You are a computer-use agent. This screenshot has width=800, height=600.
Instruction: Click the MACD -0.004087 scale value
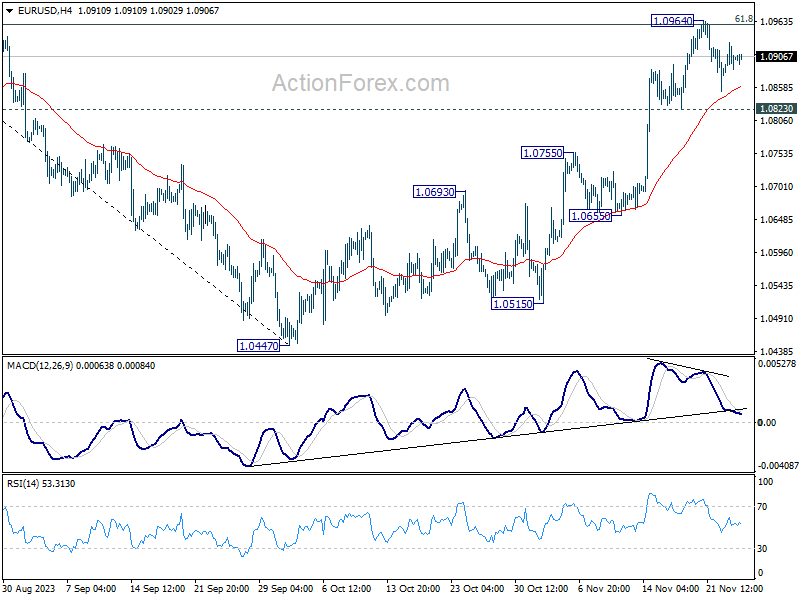[778, 466]
